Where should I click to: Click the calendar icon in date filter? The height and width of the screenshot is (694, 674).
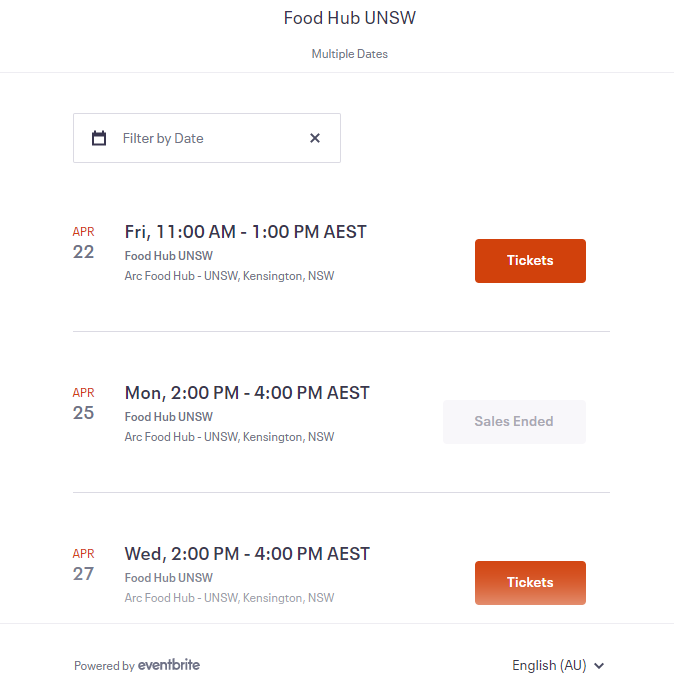point(99,138)
